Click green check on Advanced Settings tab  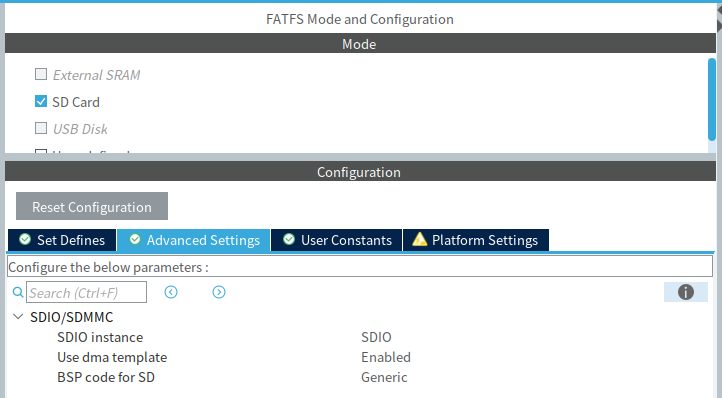135,239
